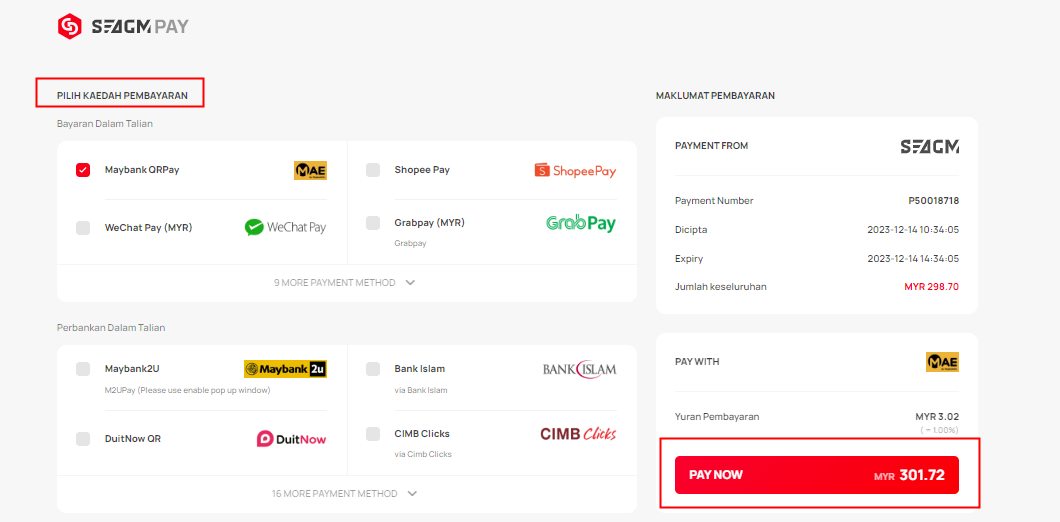
Task: Check the Grabpay (MYR) option box
Action: click(372, 222)
